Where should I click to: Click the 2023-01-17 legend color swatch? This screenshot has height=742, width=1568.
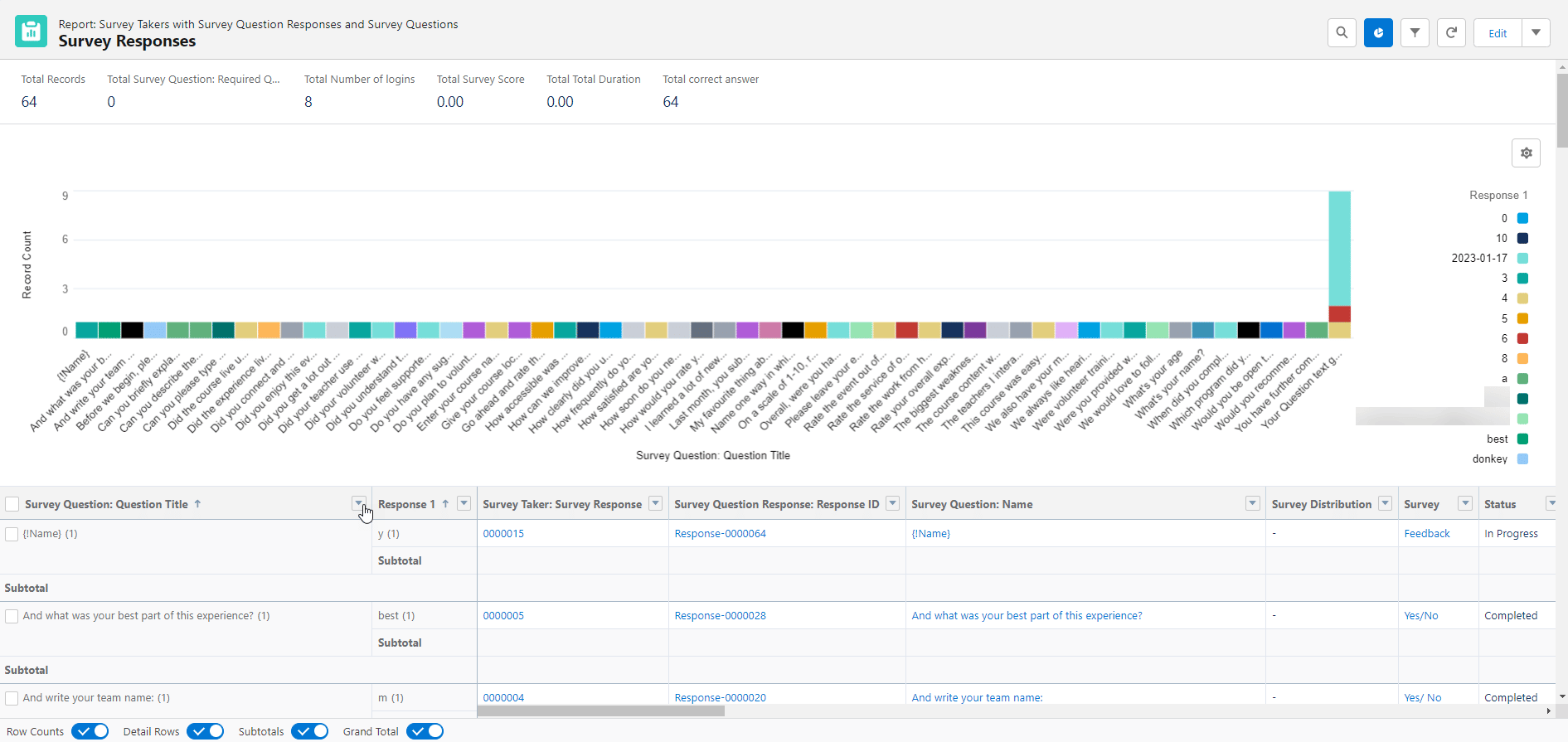pos(1522,259)
